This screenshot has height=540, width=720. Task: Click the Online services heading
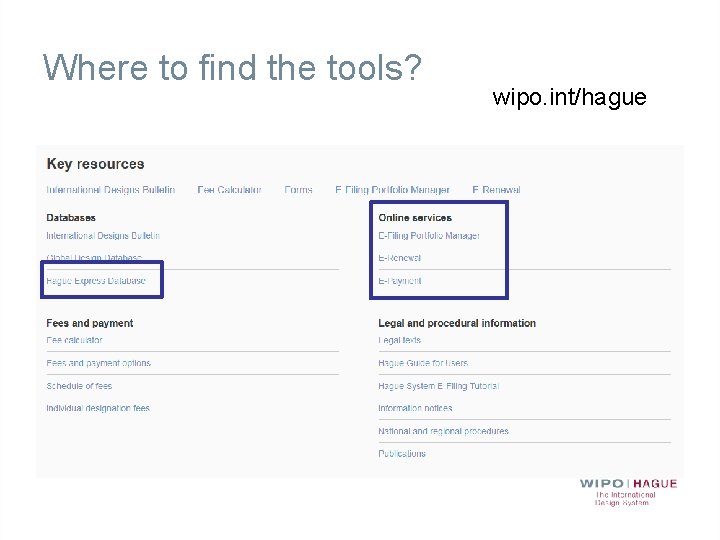(x=415, y=218)
